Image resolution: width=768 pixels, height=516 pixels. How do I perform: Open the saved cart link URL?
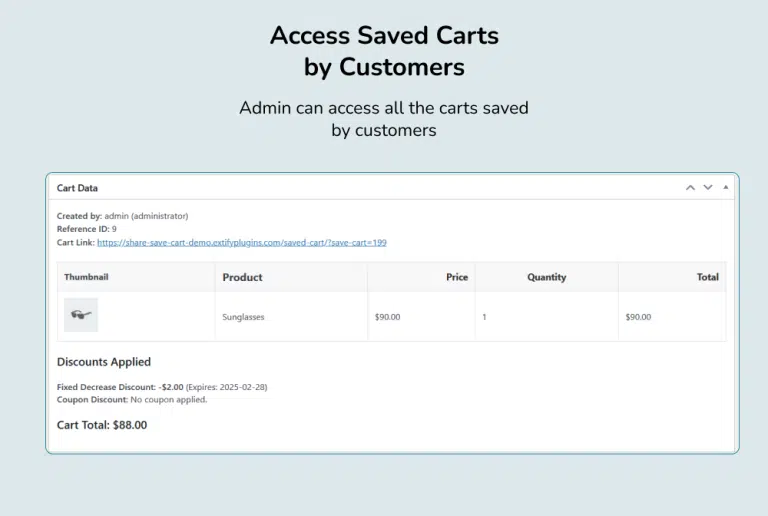click(242, 242)
